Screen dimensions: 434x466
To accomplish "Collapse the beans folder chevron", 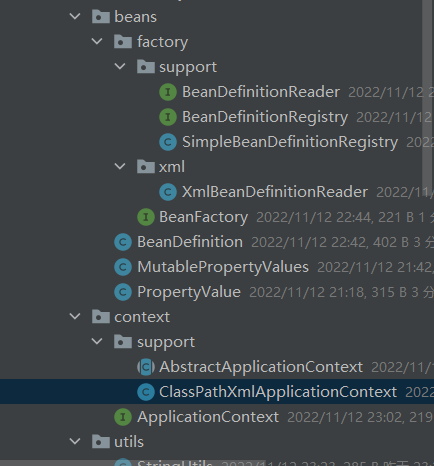I will (x=75, y=16).
